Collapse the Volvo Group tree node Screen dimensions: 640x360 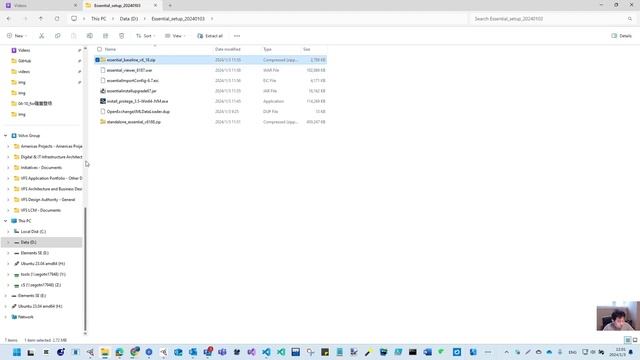point(6,136)
